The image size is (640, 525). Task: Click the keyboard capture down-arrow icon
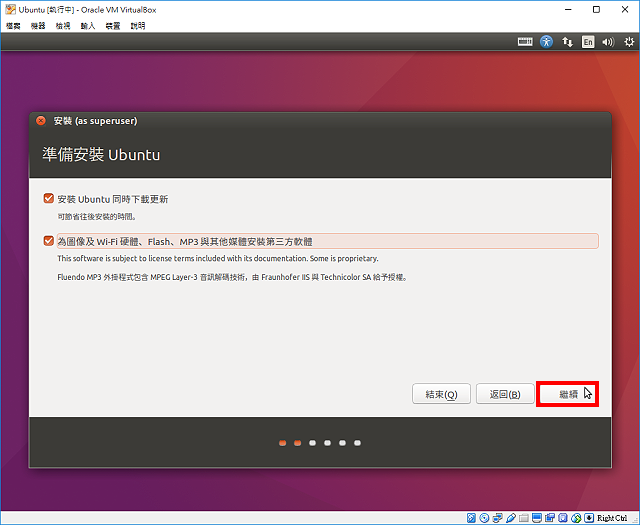click(x=589, y=518)
